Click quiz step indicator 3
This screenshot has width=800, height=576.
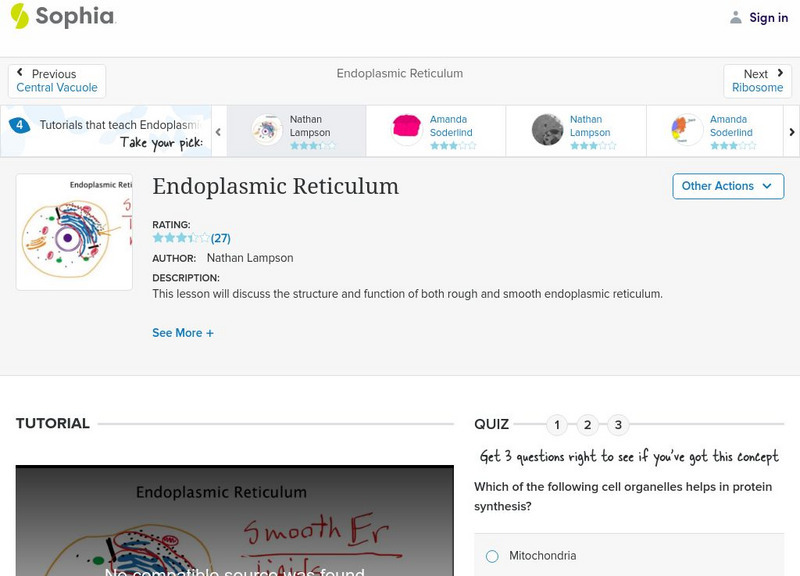click(620, 424)
